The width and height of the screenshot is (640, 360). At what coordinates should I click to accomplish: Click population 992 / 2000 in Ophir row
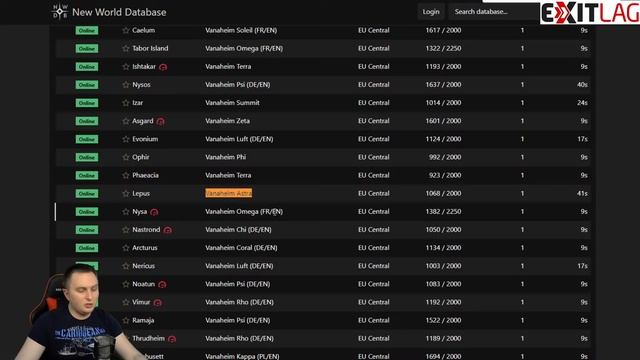tap(445, 157)
